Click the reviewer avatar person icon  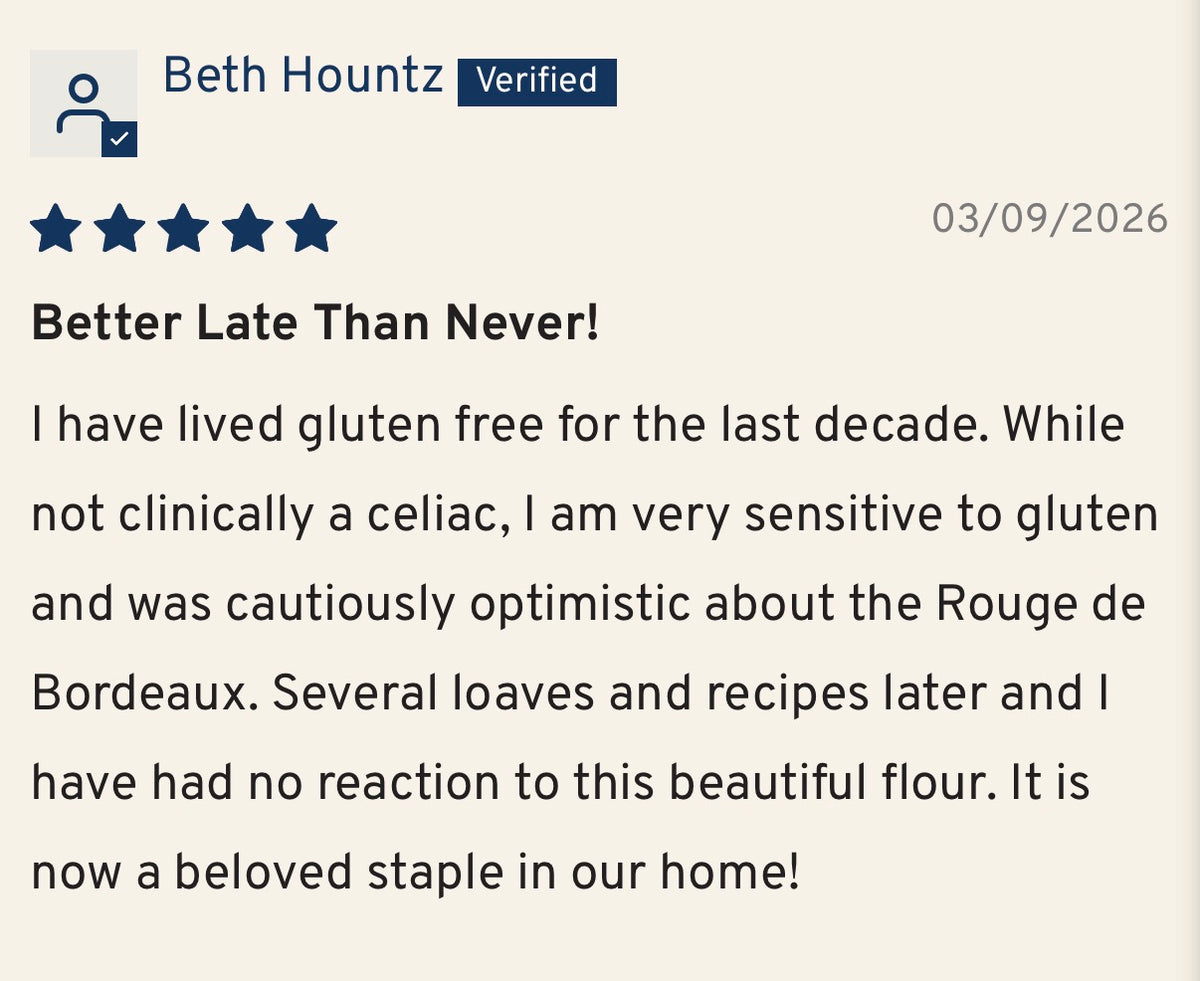click(83, 103)
